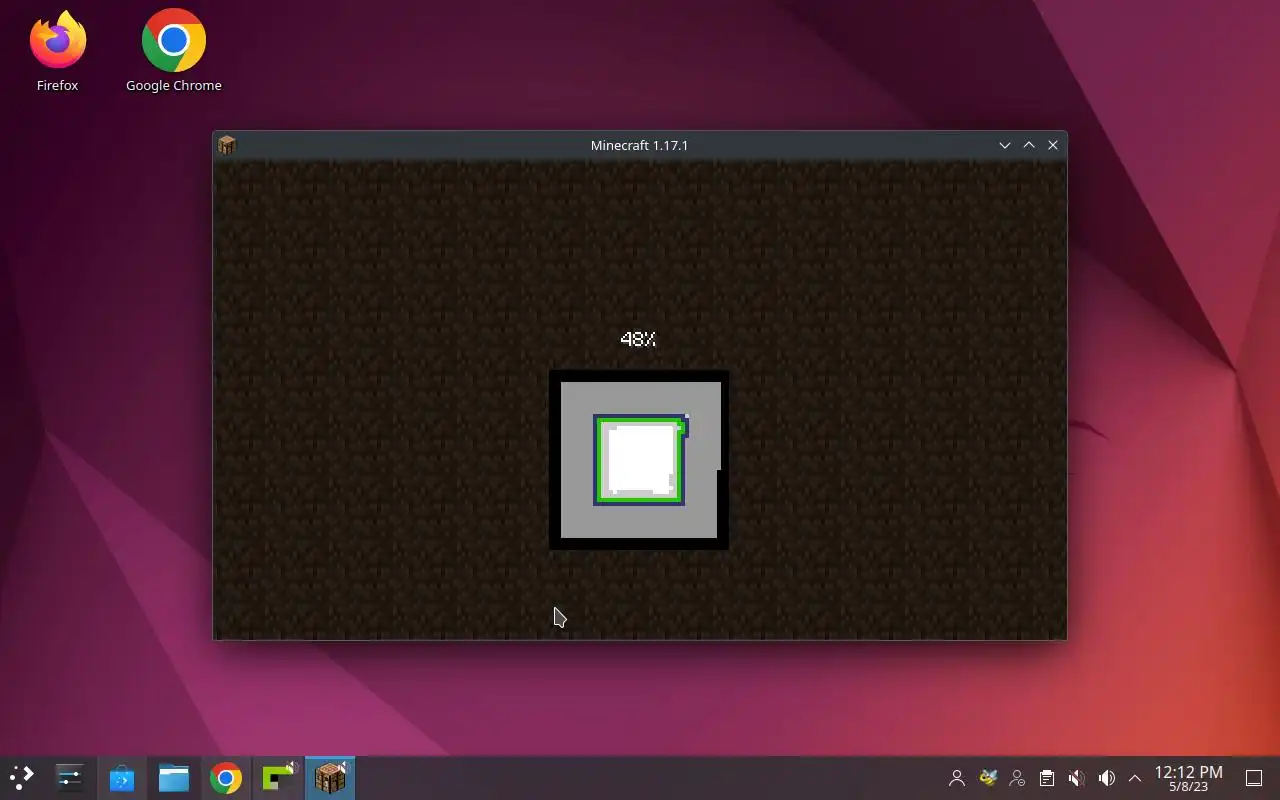This screenshot has width=1280, height=800.
Task: Click the muted microphone tray icon
Action: pyautogui.click(x=1077, y=778)
